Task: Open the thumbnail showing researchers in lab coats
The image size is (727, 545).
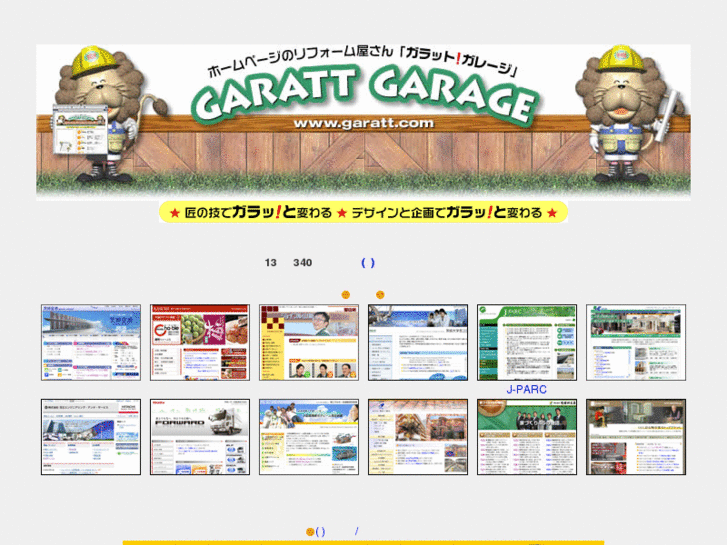Action: click(418, 342)
